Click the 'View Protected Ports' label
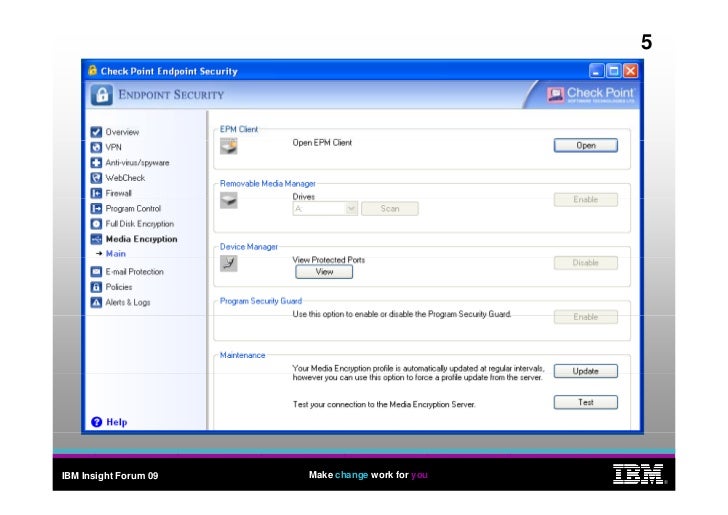 point(329,260)
